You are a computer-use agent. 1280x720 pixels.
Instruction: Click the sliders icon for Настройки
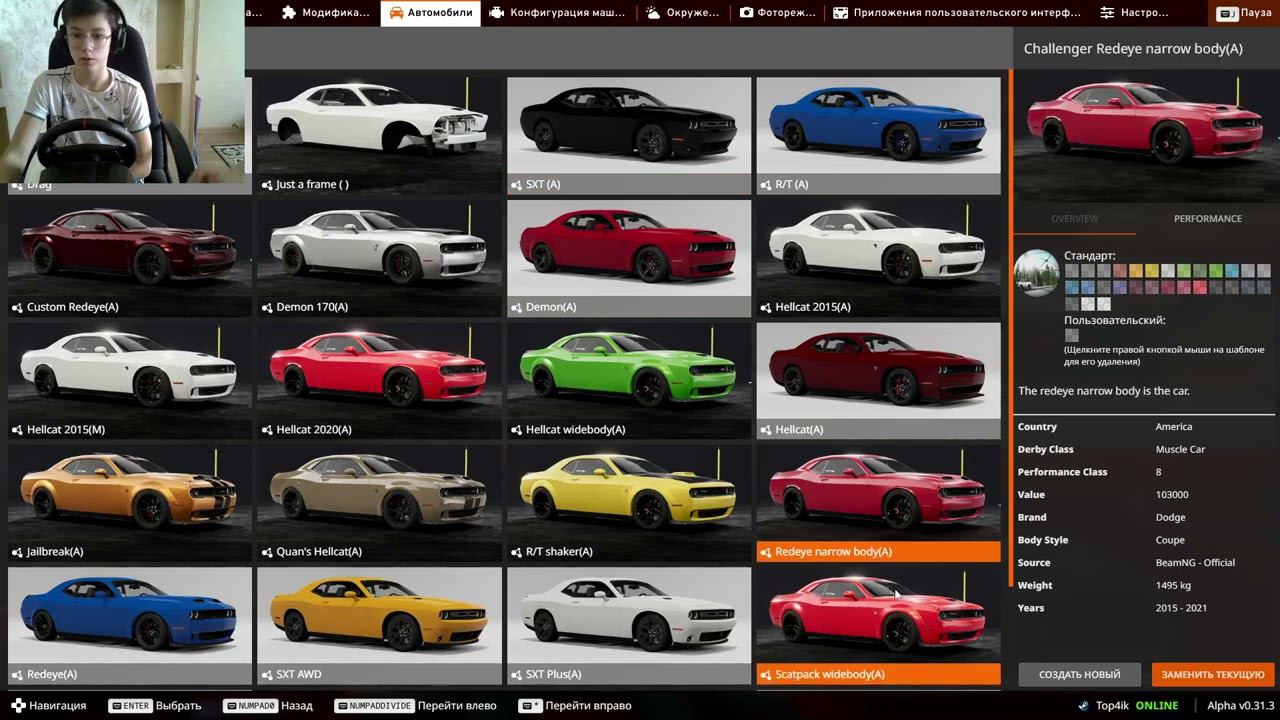1107,13
